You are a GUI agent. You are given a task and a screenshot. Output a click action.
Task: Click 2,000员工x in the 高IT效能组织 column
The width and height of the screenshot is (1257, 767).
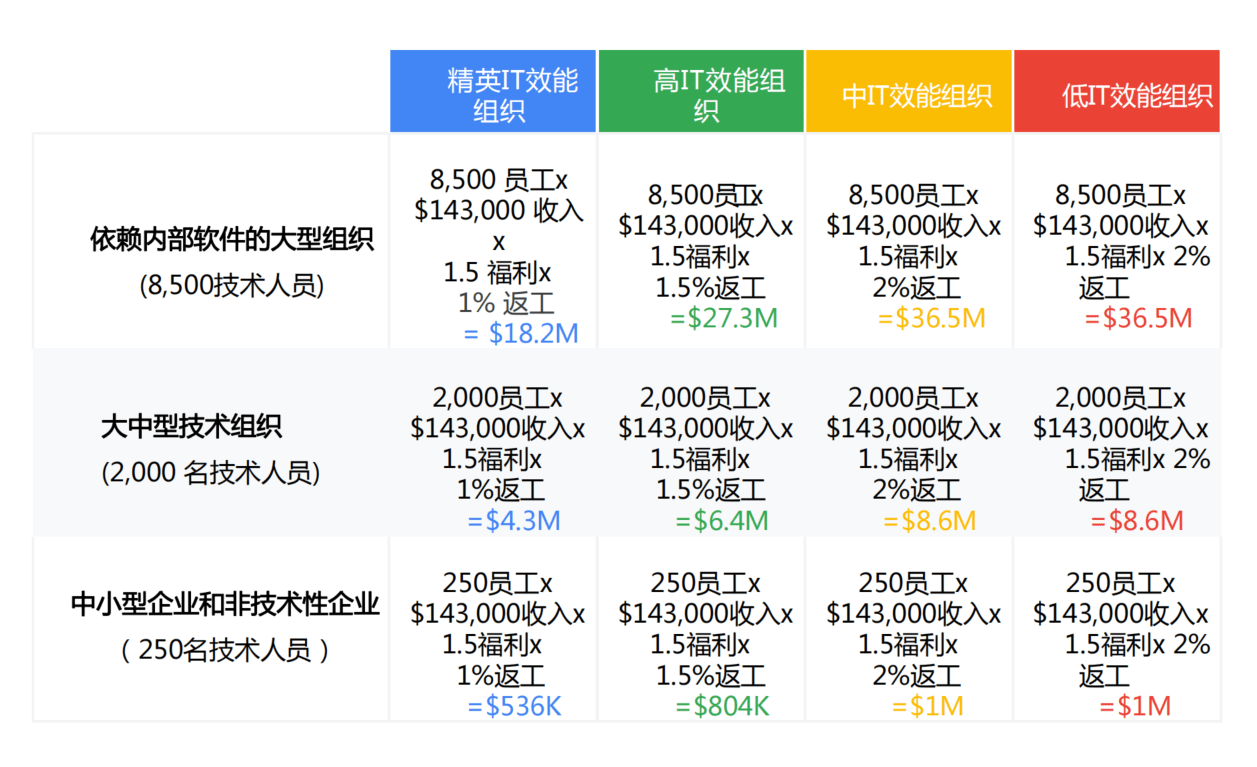[x=706, y=397]
